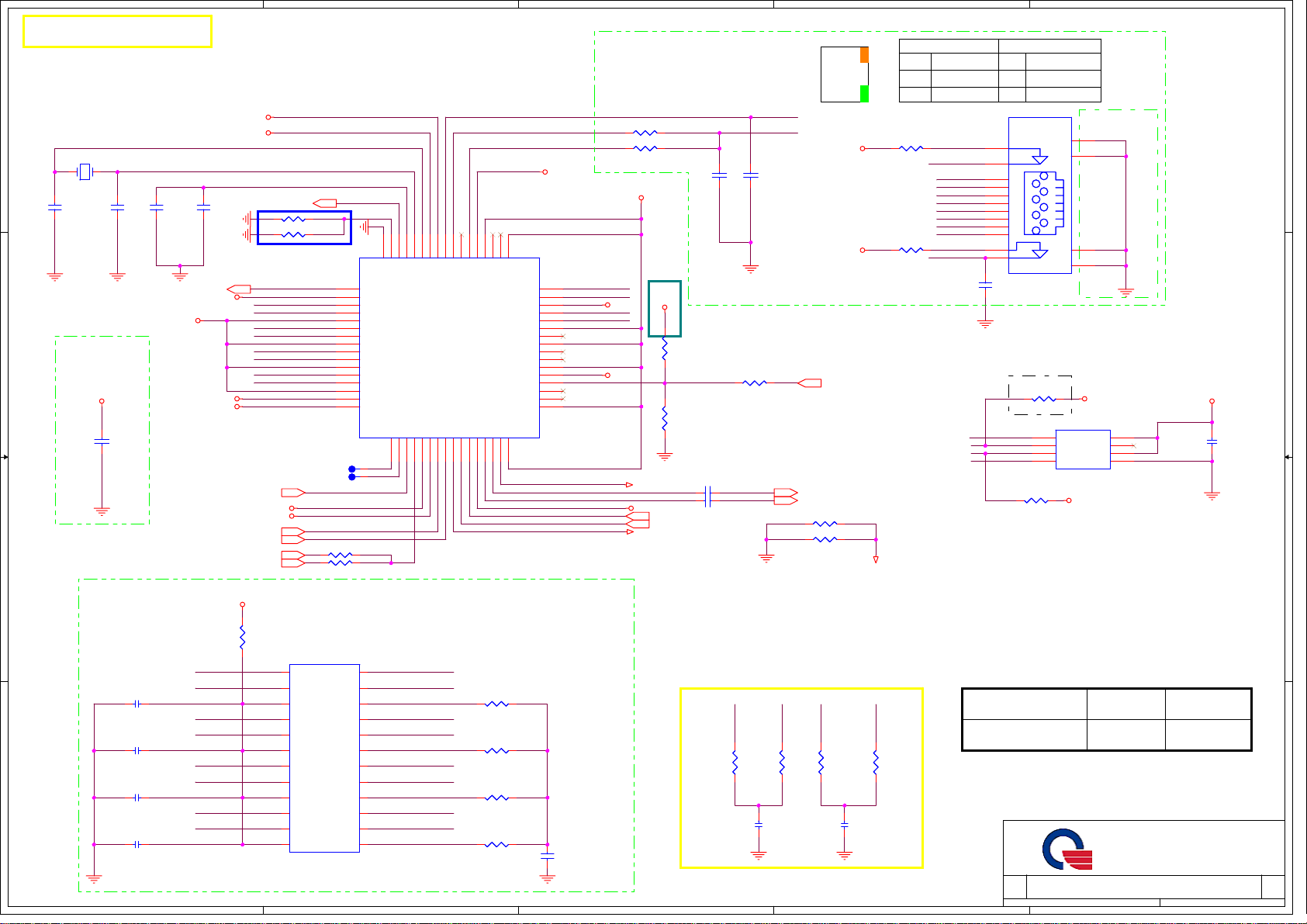Select the horizontal capacitor on long wire
The width and height of the screenshot is (1307, 924).
coord(708,497)
